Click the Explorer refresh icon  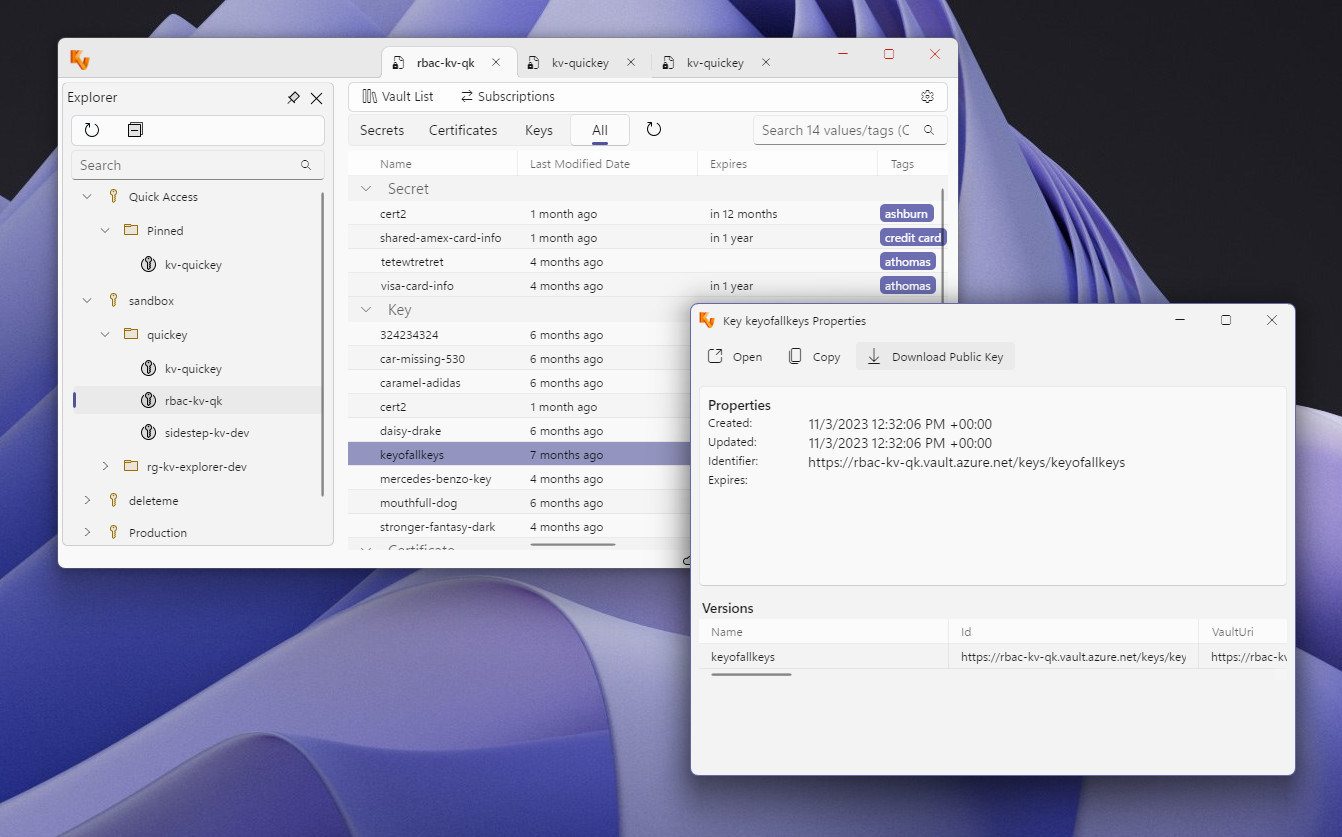(x=92, y=130)
